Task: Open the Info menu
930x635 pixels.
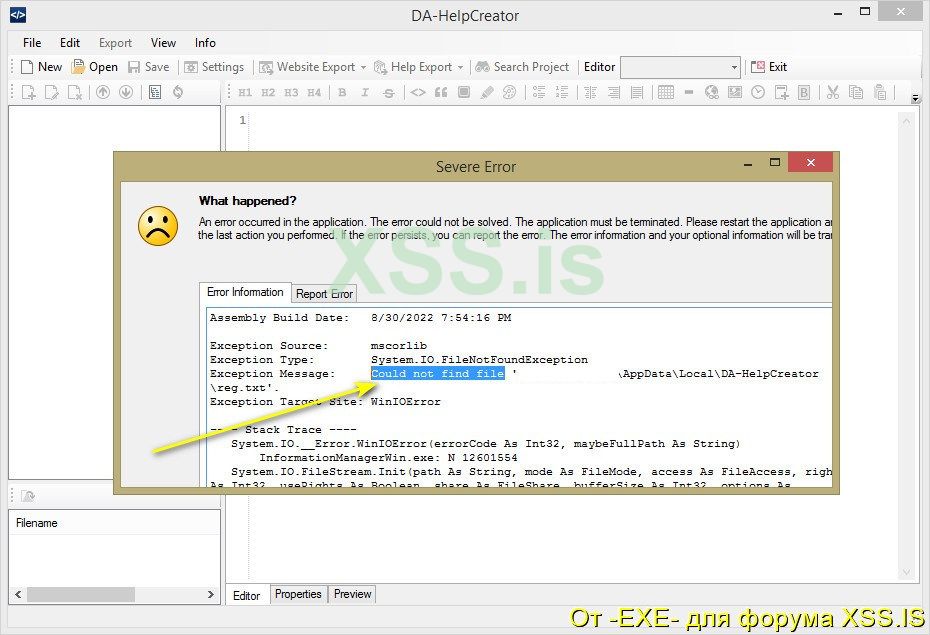Action: [205, 43]
